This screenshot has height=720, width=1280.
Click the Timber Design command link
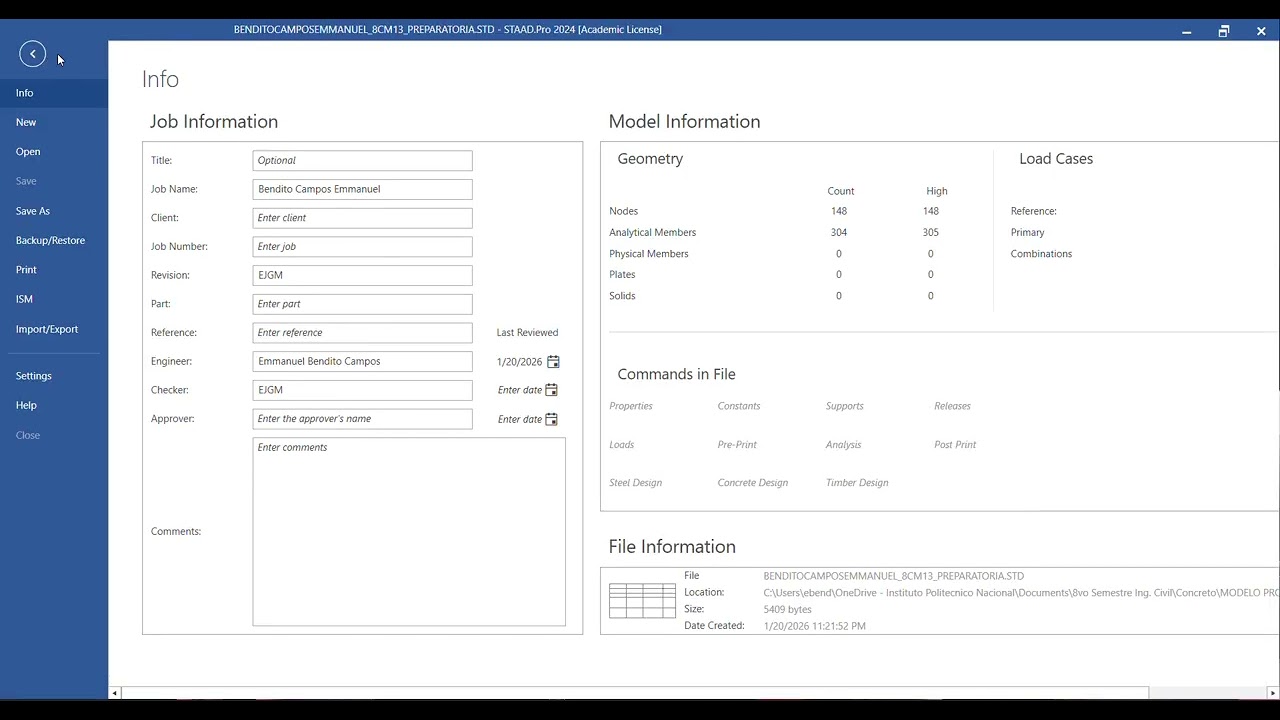857,483
